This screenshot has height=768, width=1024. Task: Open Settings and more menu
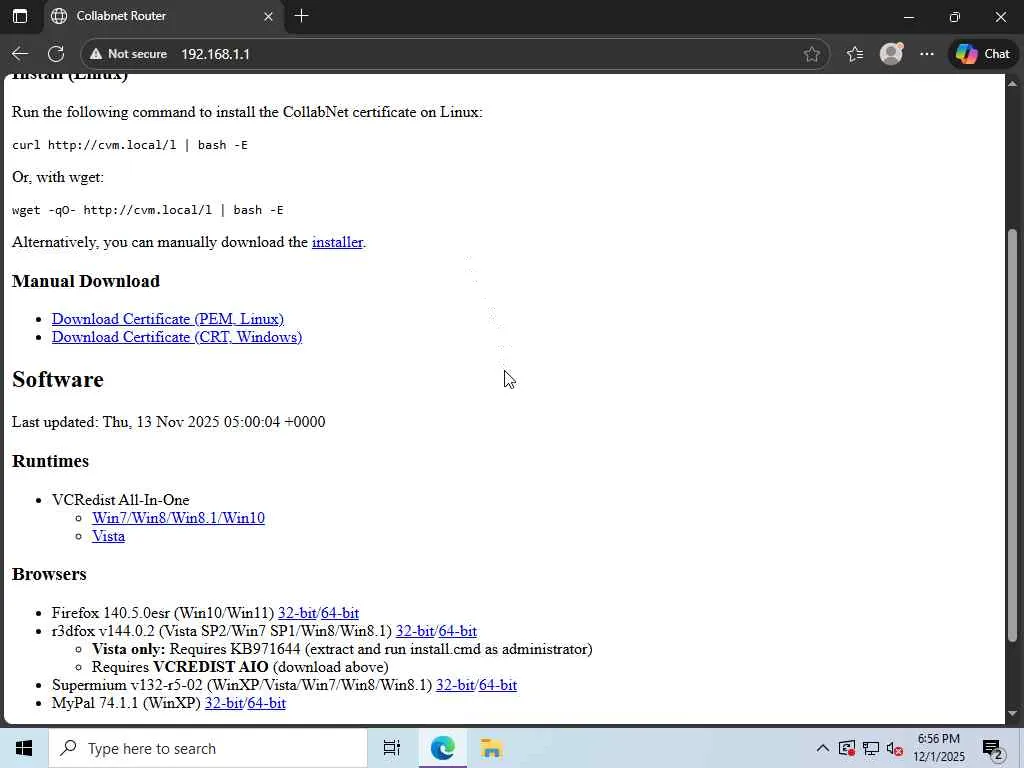[927, 54]
